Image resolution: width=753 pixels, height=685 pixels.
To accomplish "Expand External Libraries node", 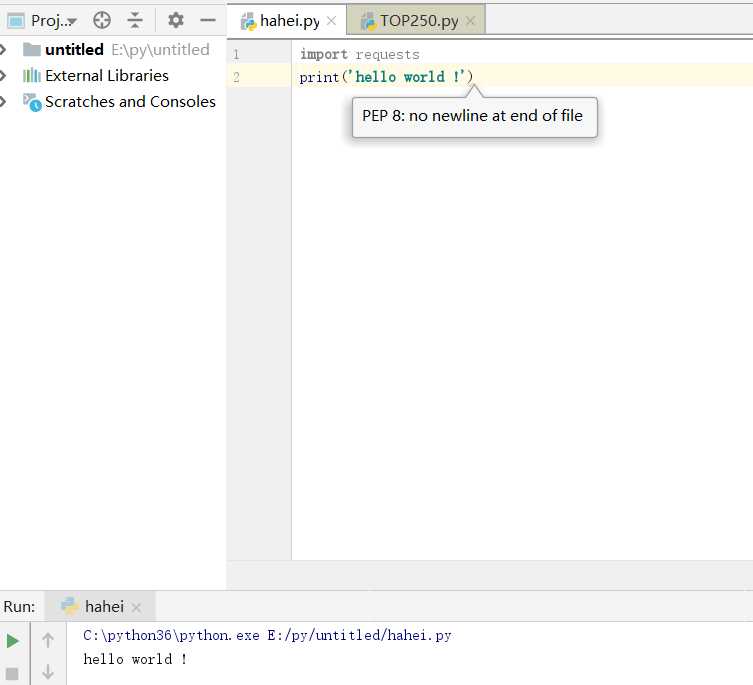I will click(3, 75).
